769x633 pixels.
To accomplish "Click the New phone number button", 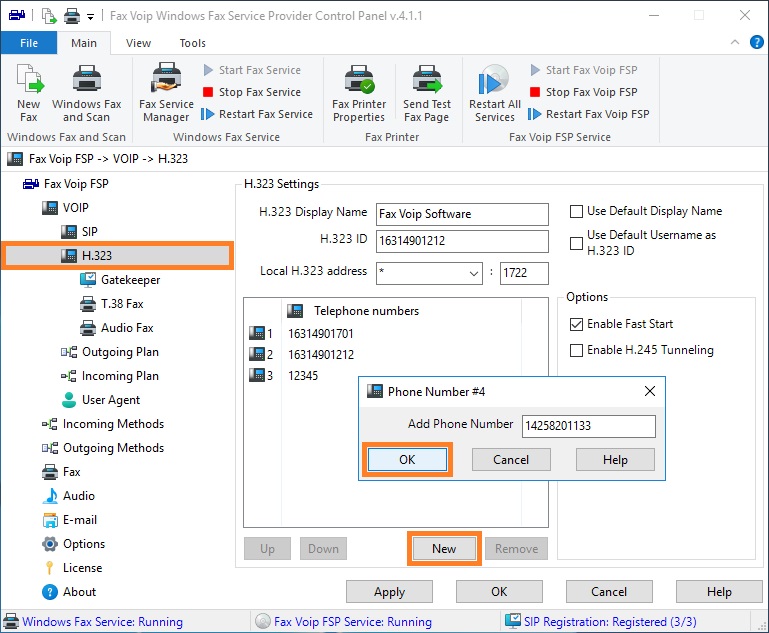I will (444, 549).
